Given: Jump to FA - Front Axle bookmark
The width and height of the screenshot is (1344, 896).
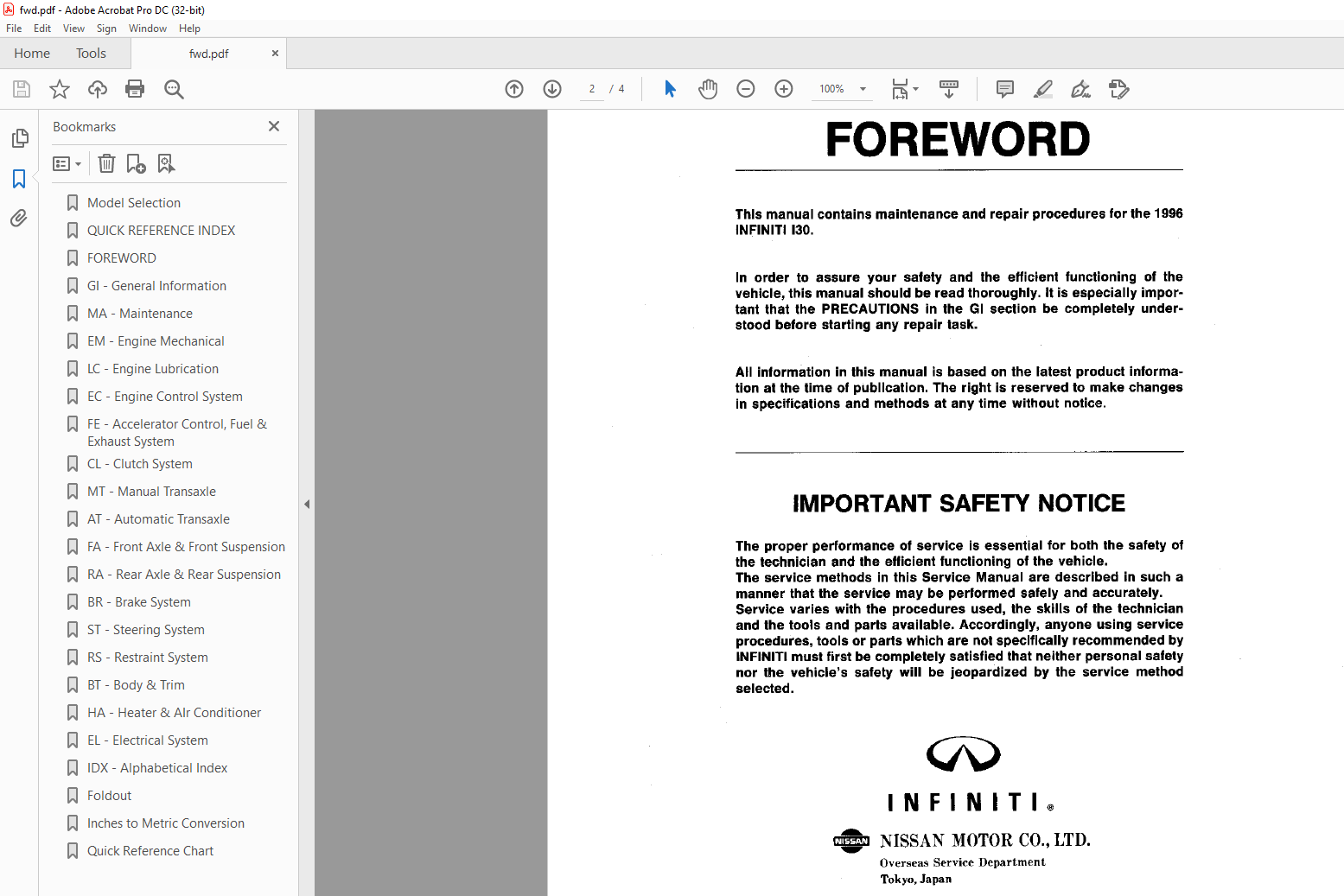Looking at the screenshot, I should (x=186, y=547).
